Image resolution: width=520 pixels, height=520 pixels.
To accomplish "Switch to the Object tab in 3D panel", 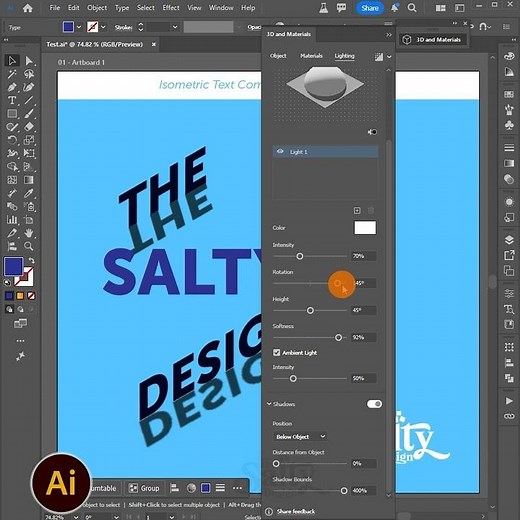I will (278, 56).
